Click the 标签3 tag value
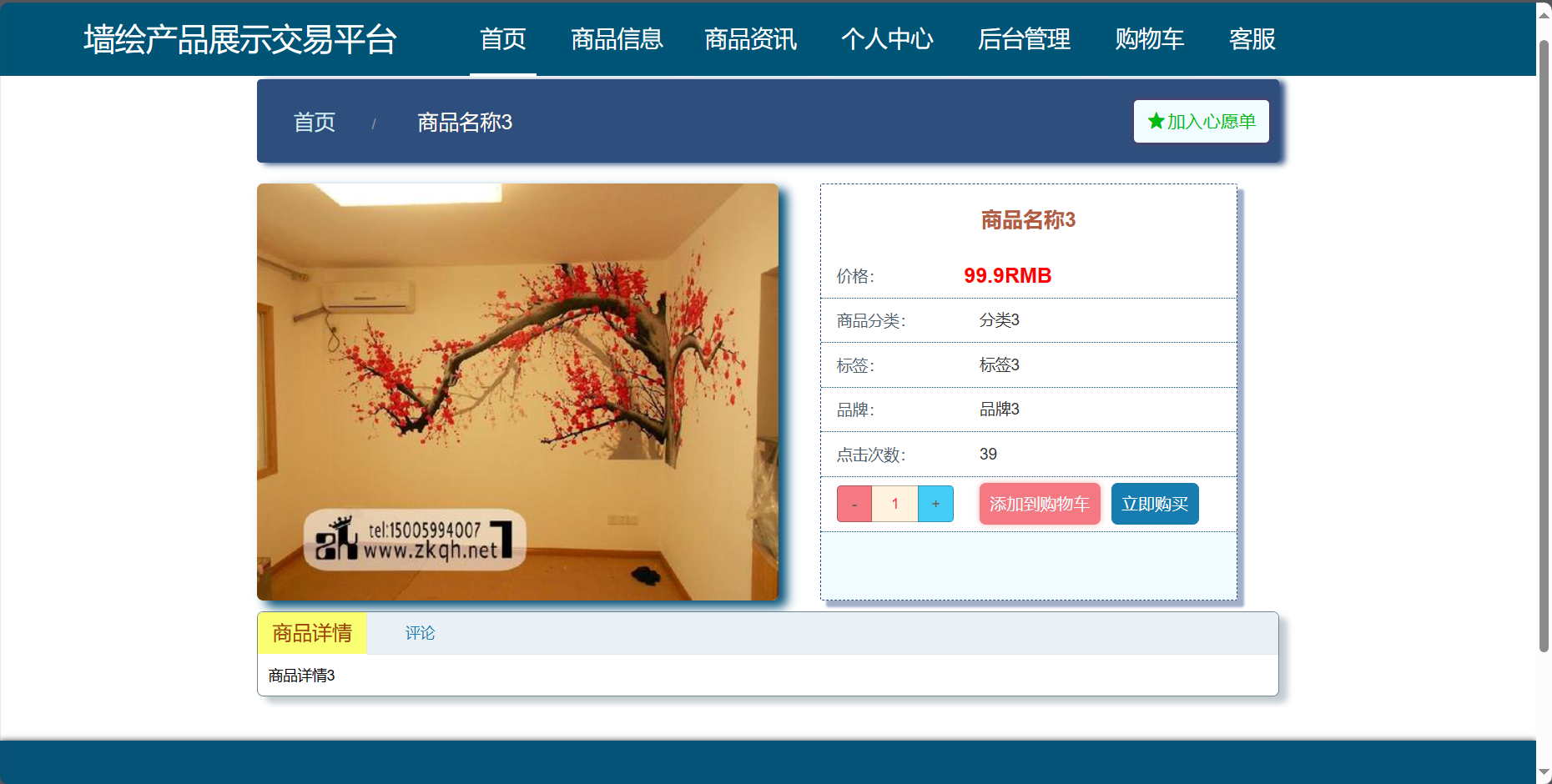The image size is (1552, 784). click(1000, 364)
